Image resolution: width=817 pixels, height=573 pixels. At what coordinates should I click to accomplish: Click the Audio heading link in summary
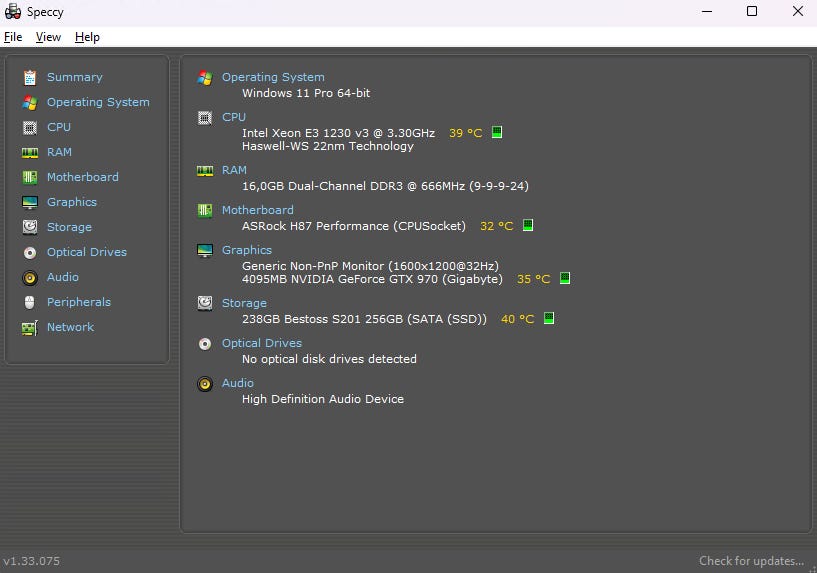tap(238, 383)
